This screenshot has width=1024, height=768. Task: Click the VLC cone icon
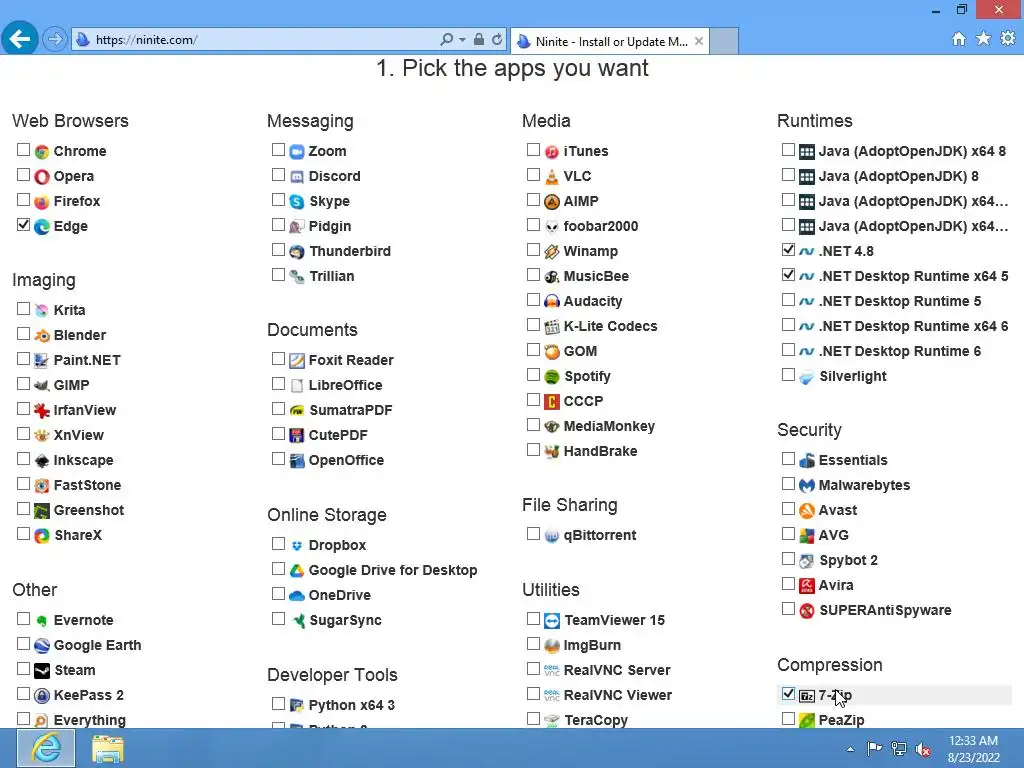(x=552, y=176)
